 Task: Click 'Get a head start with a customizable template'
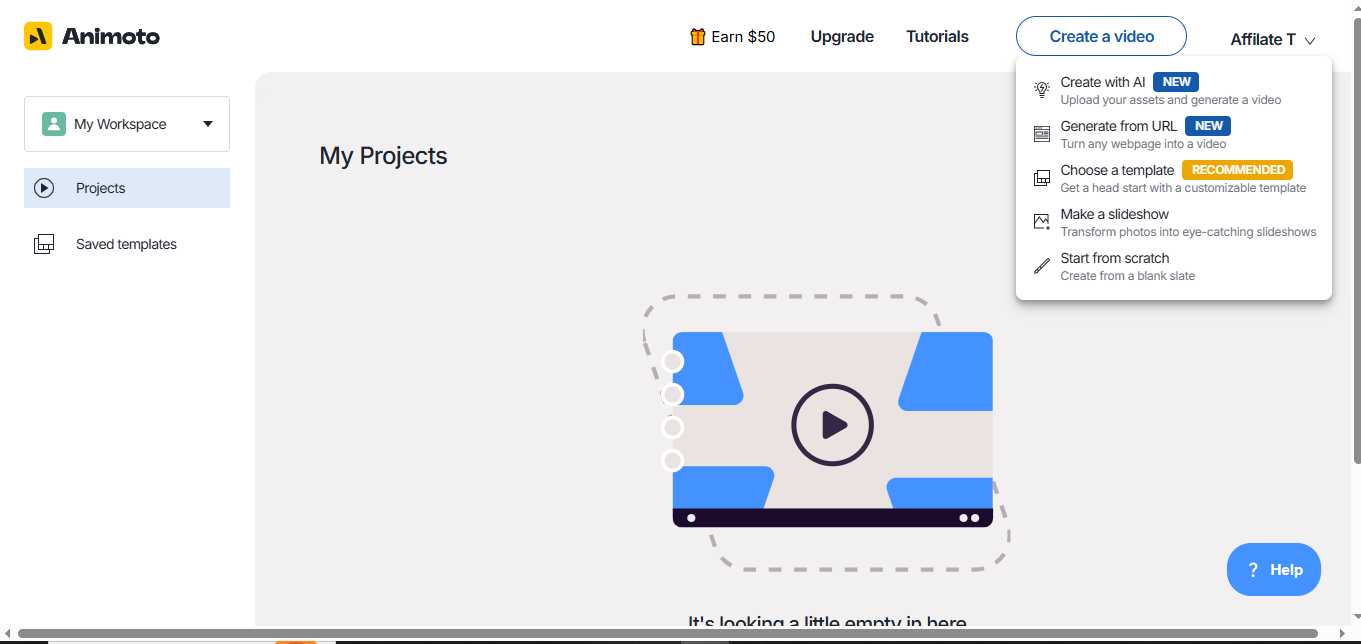coord(1183,188)
